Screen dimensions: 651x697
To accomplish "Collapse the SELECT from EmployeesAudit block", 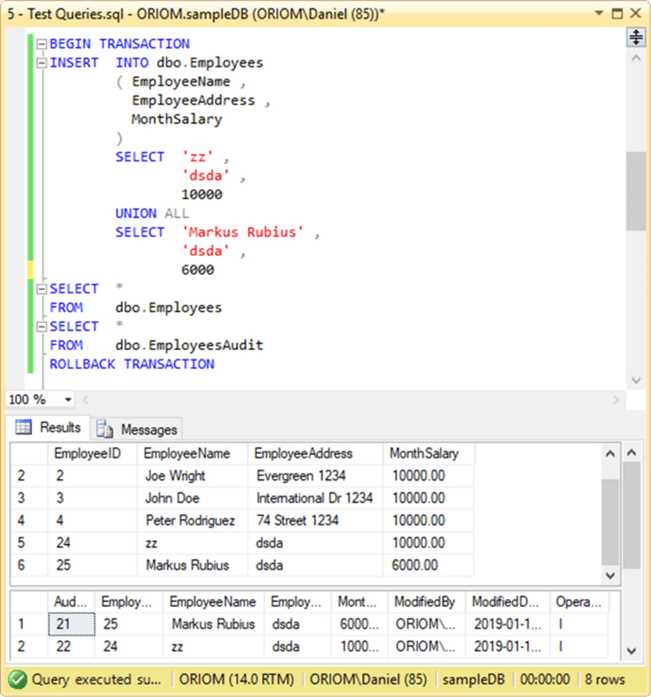I will click(x=41, y=327).
